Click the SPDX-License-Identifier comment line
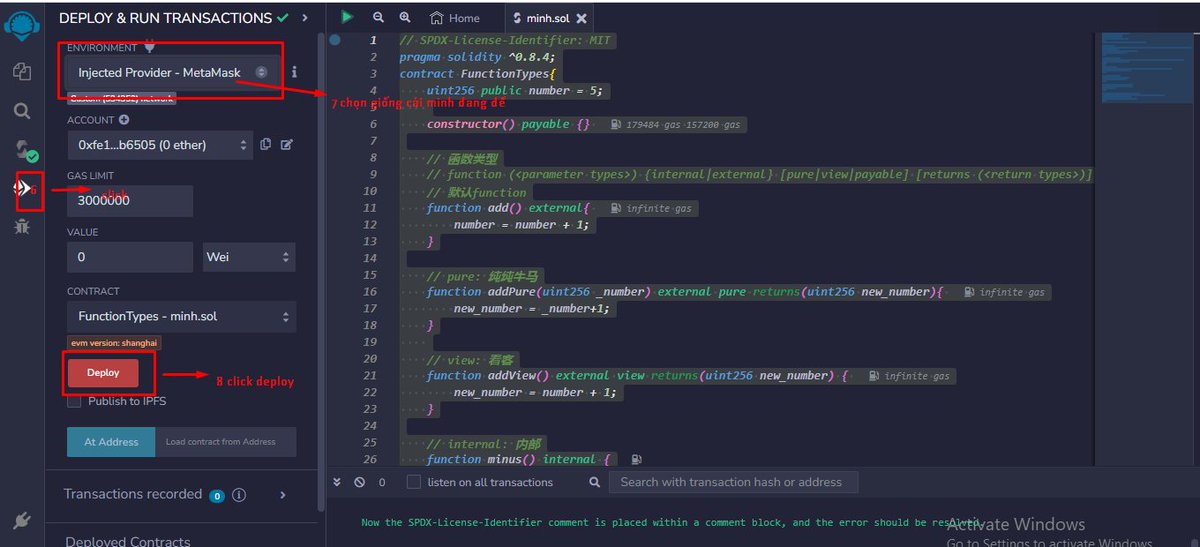This screenshot has height=547, width=1200. [x=507, y=40]
